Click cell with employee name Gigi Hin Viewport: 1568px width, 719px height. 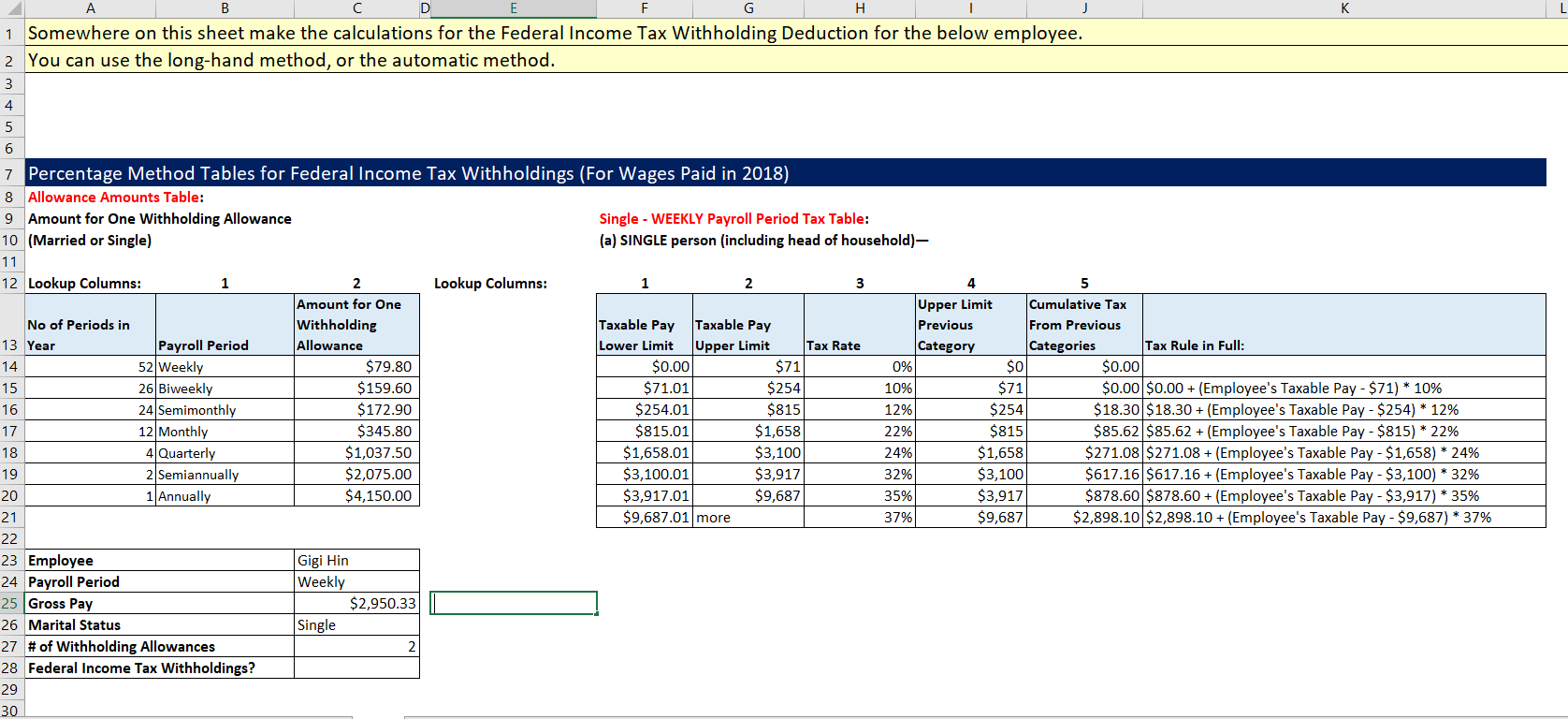pyautogui.click(x=356, y=560)
